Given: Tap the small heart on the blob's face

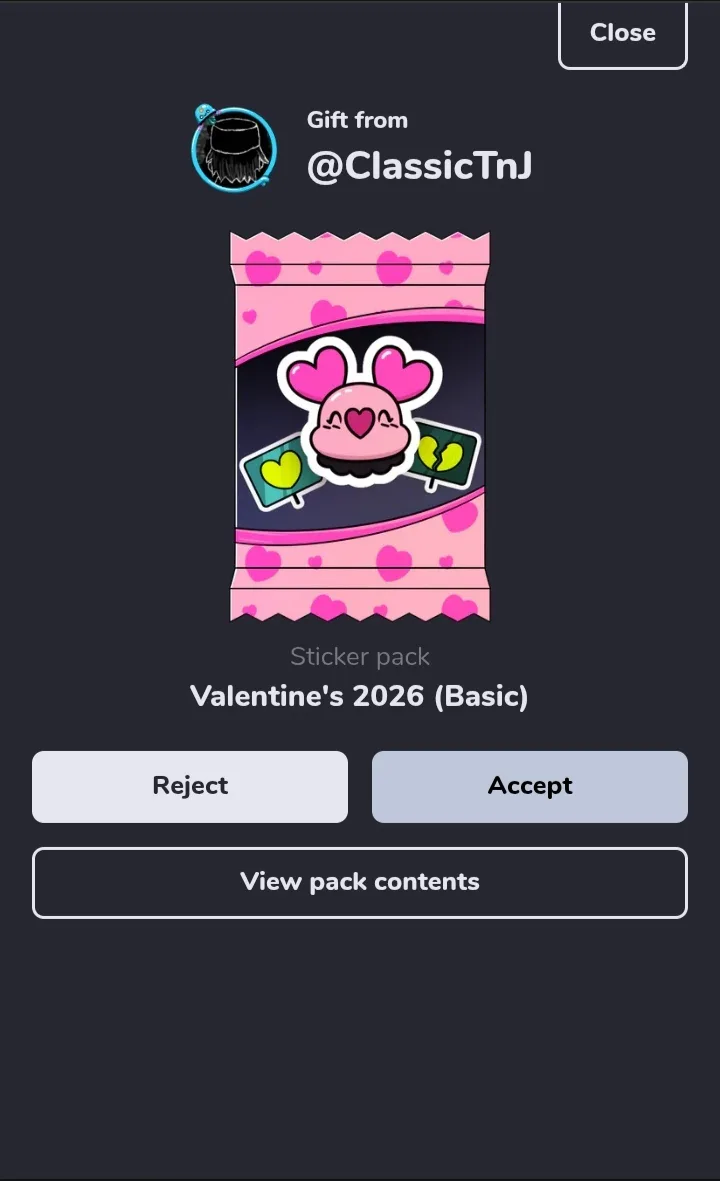Looking at the screenshot, I should pyautogui.click(x=359, y=422).
